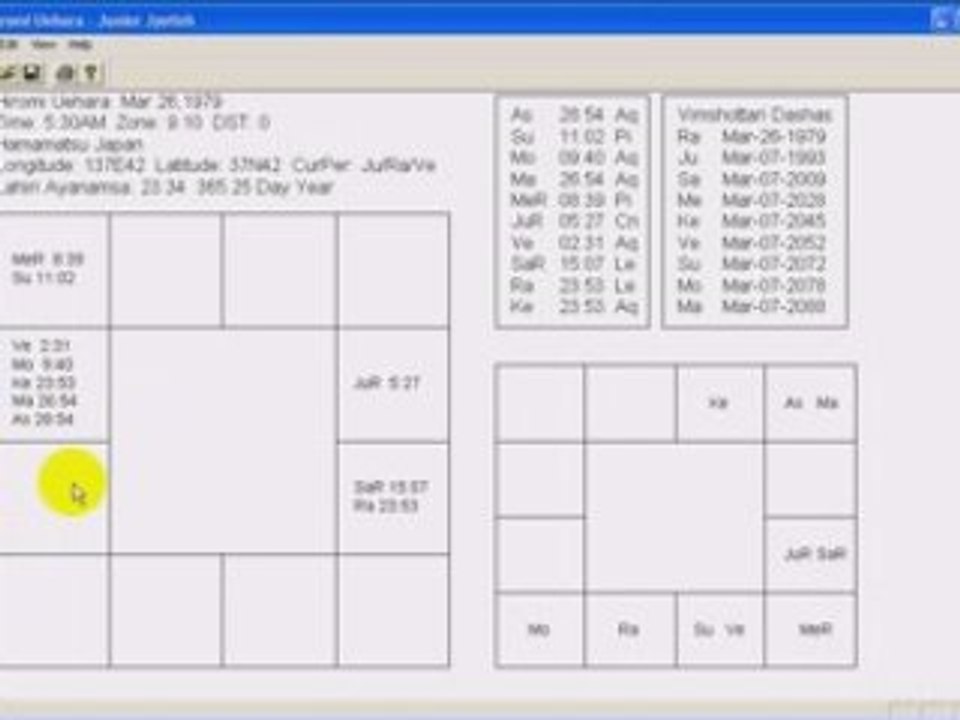Select the Mo Mar-07-2078 dasha row
Viewport: 960px width, 720px height.
click(x=752, y=285)
